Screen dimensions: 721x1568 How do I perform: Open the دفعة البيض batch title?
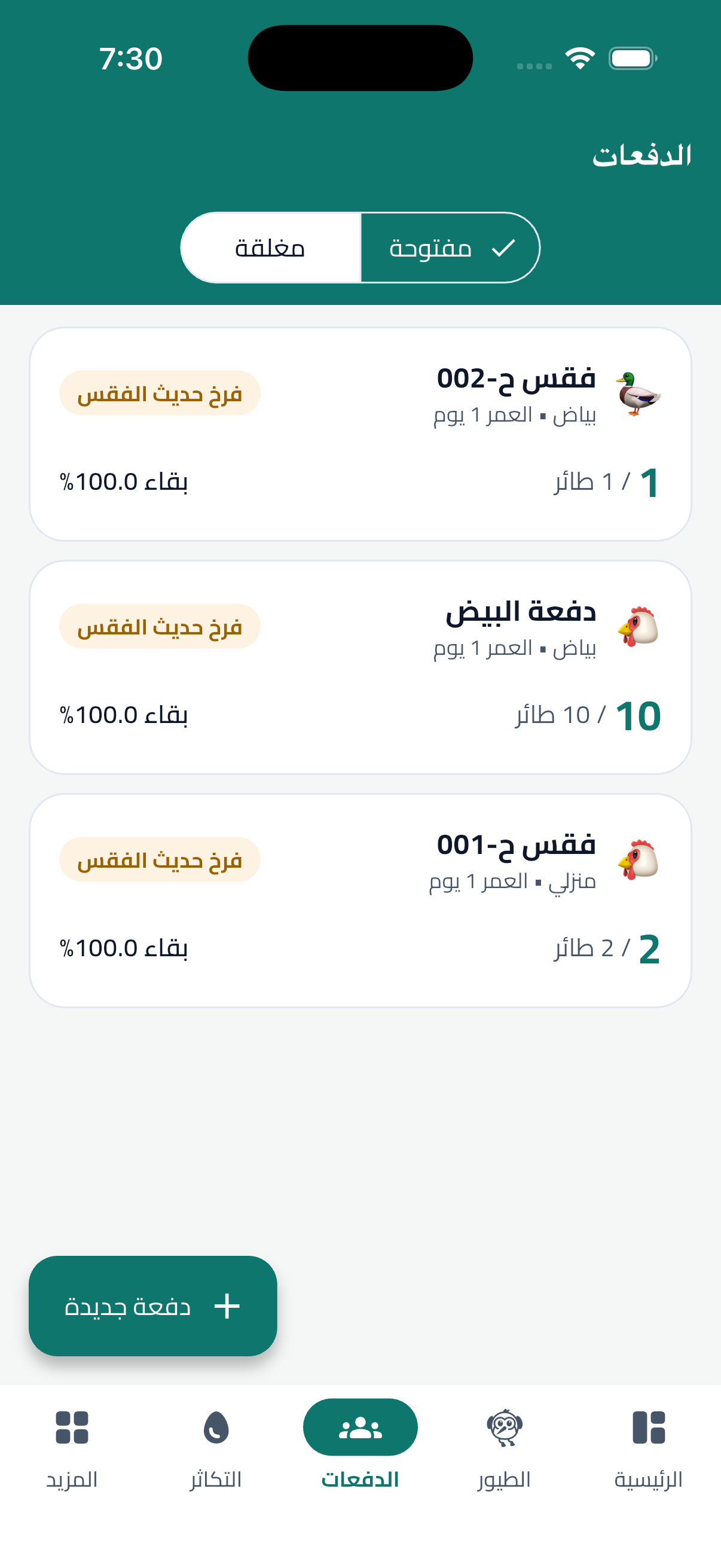(521, 612)
